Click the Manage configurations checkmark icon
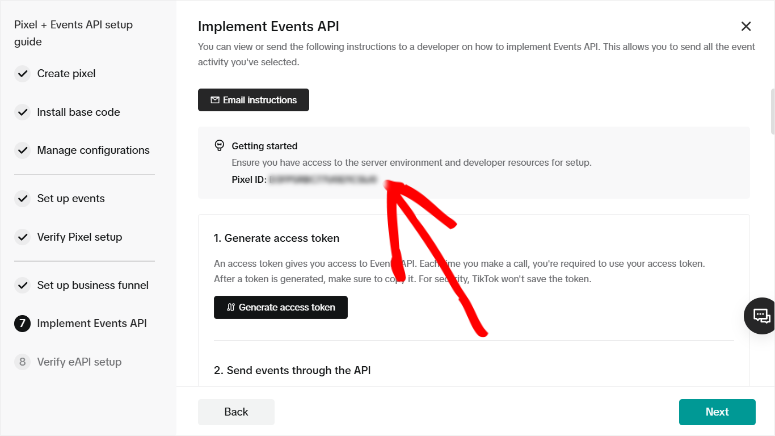The image size is (775, 436). pyautogui.click(x=22, y=150)
